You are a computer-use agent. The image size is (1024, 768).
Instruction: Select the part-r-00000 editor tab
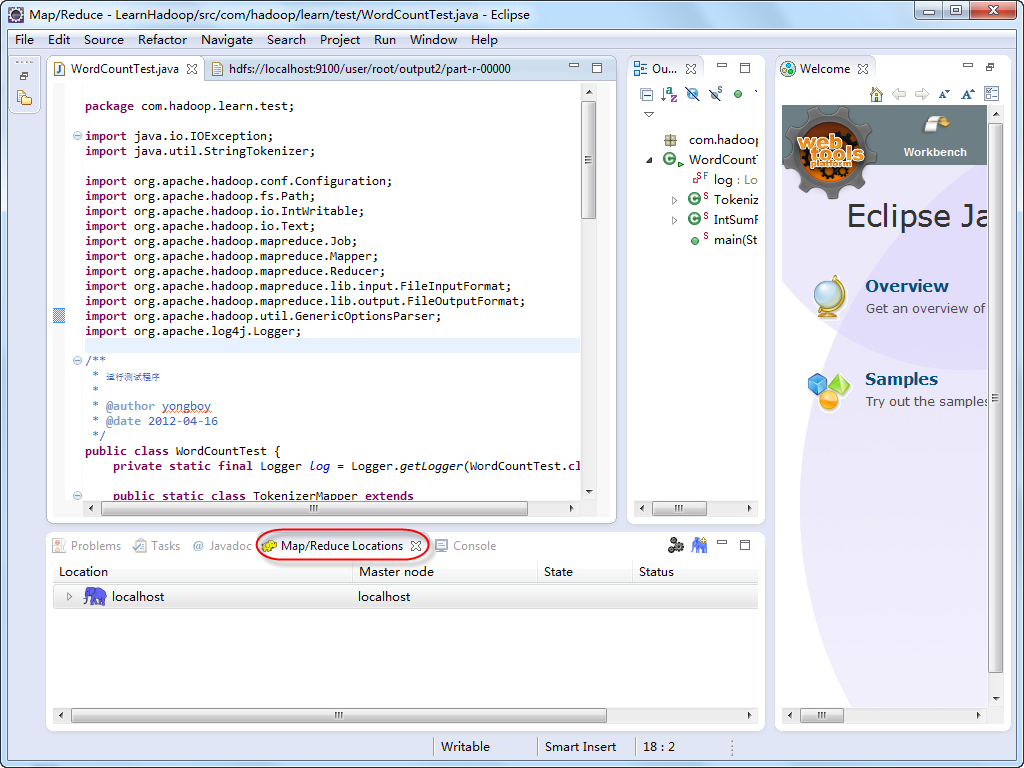coord(370,69)
